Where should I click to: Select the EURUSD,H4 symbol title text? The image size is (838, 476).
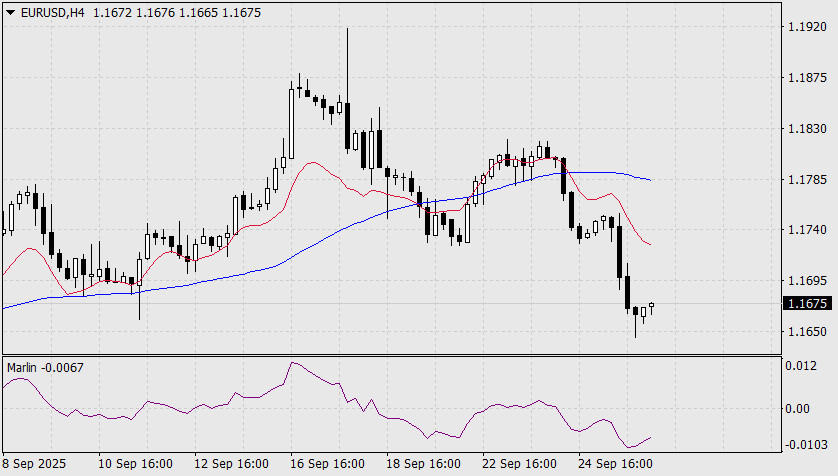click(52, 12)
